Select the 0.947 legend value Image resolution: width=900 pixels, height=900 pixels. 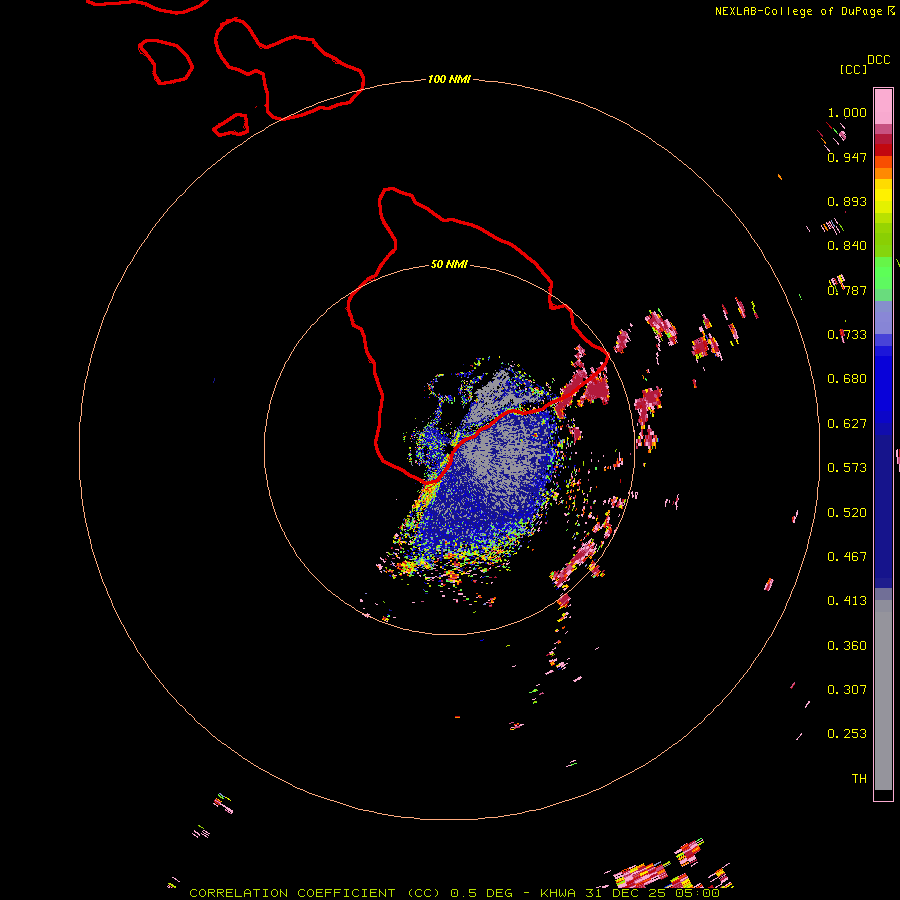click(847, 157)
